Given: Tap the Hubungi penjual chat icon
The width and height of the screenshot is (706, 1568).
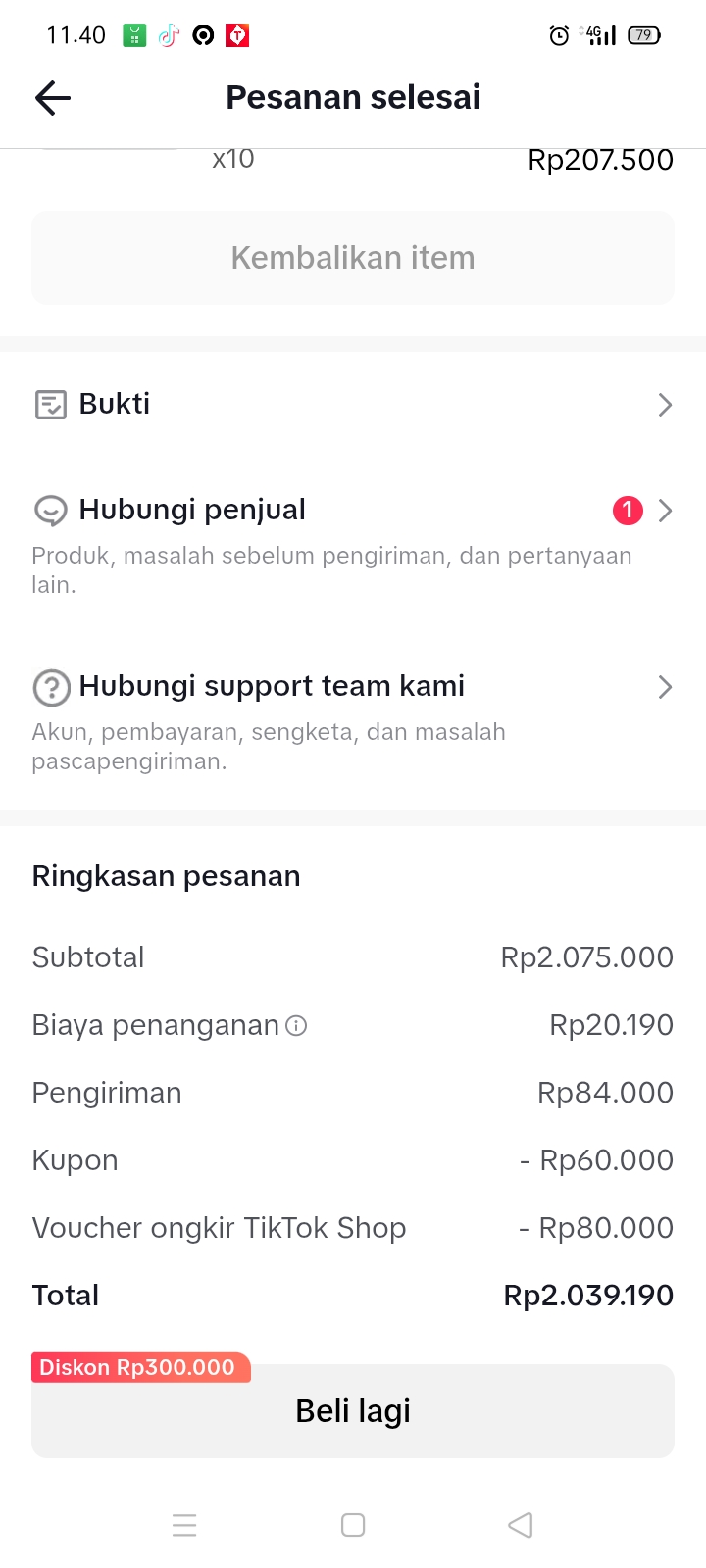Looking at the screenshot, I should pyautogui.click(x=50, y=511).
